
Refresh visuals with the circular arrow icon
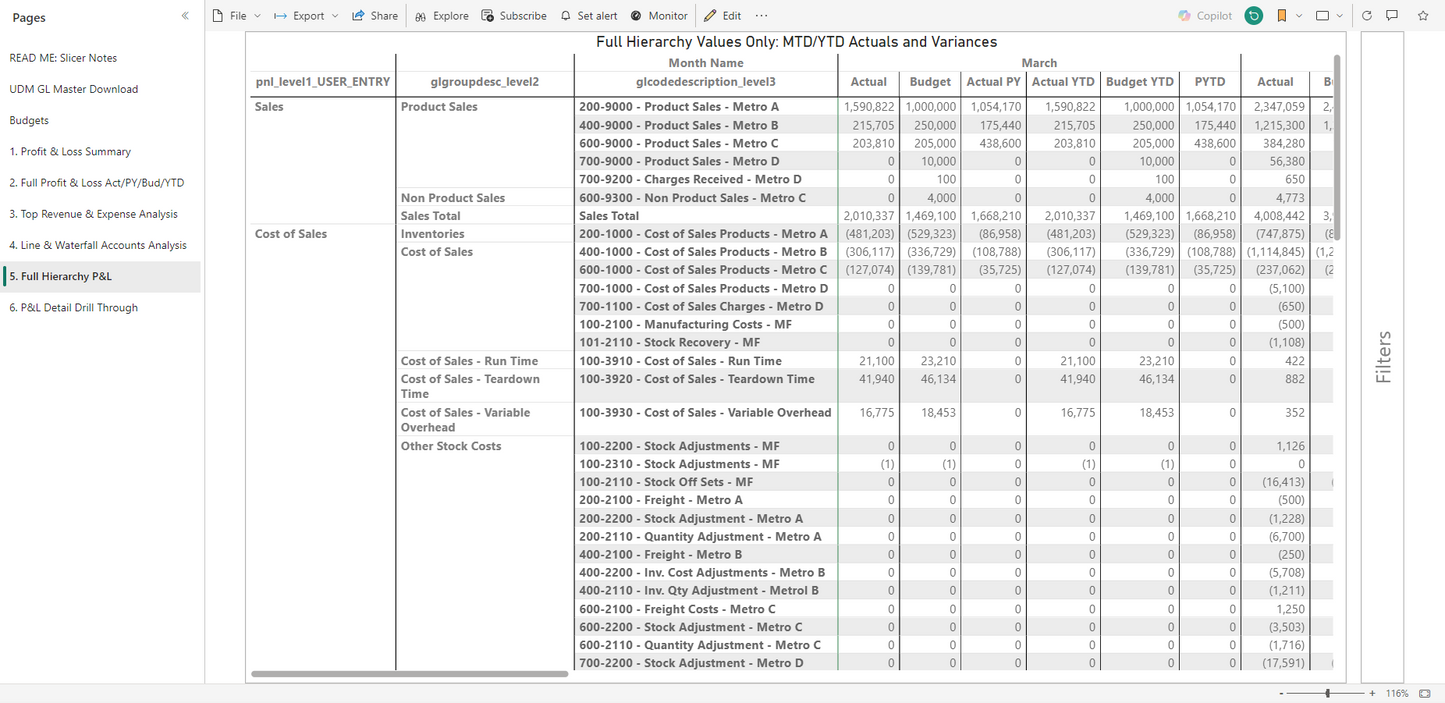(x=1367, y=16)
